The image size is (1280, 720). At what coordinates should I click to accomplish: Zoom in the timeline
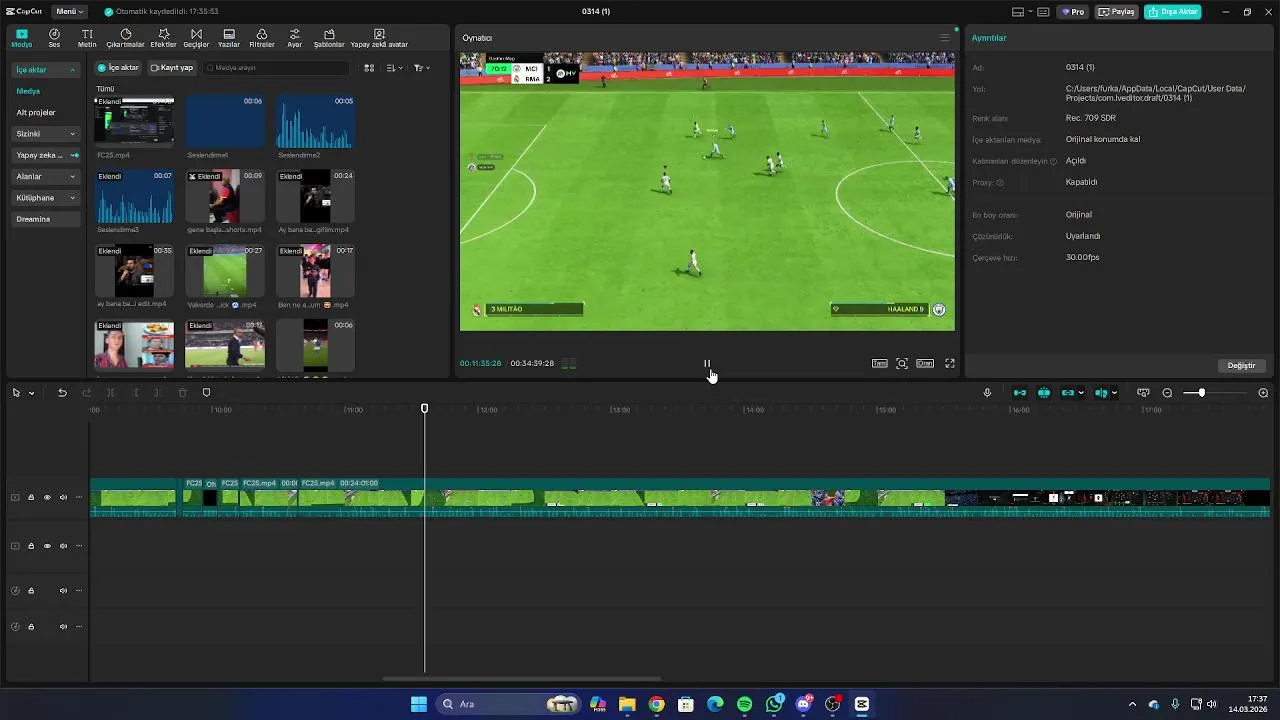tap(1263, 393)
